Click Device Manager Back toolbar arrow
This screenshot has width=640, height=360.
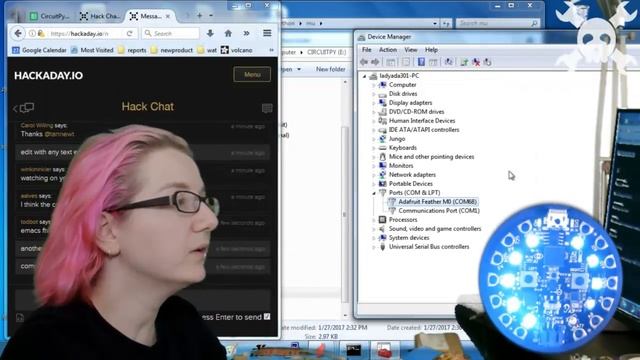tap(364, 62)
